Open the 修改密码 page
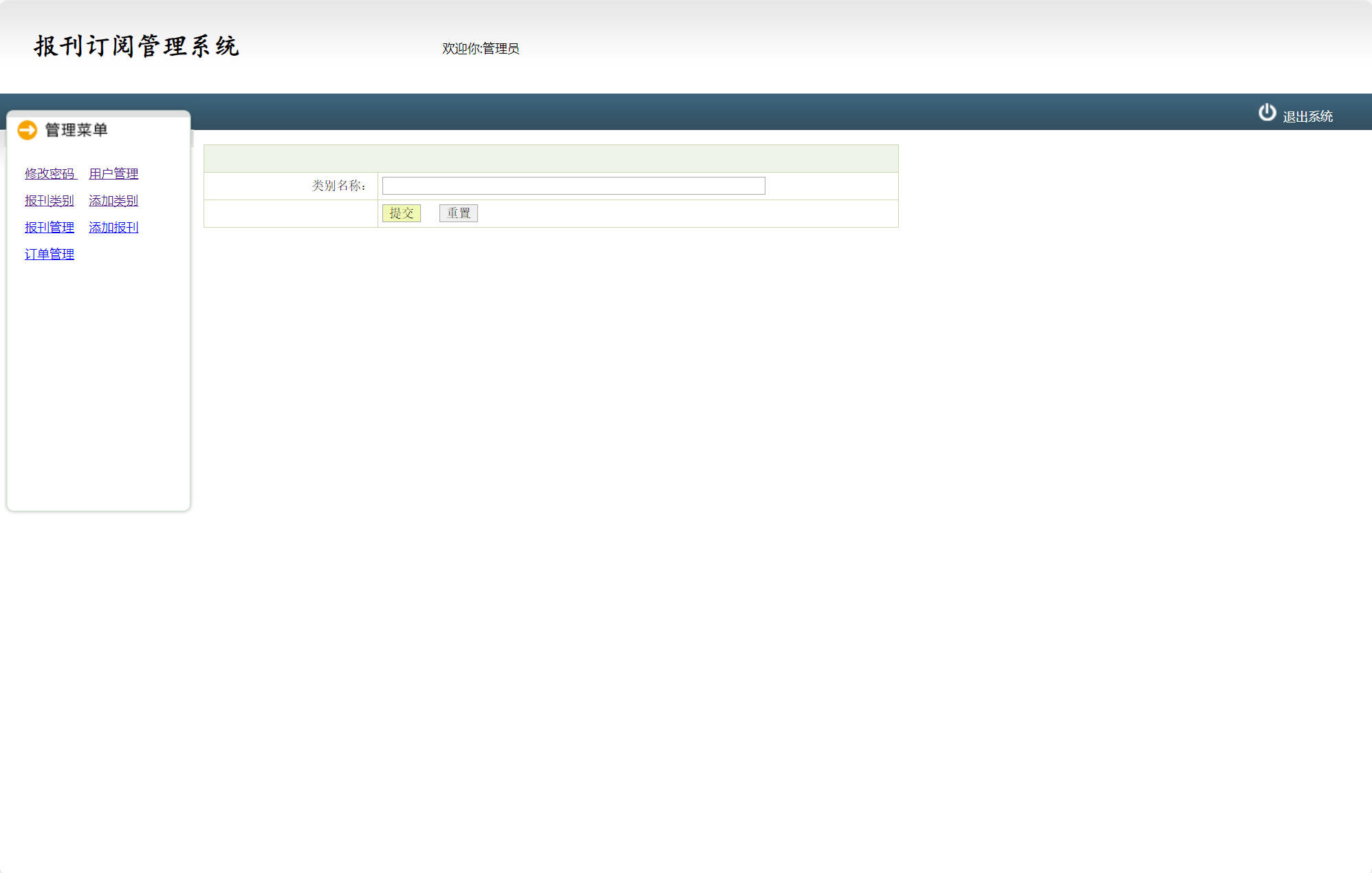The image size is (1372, 873). point(50,174)
